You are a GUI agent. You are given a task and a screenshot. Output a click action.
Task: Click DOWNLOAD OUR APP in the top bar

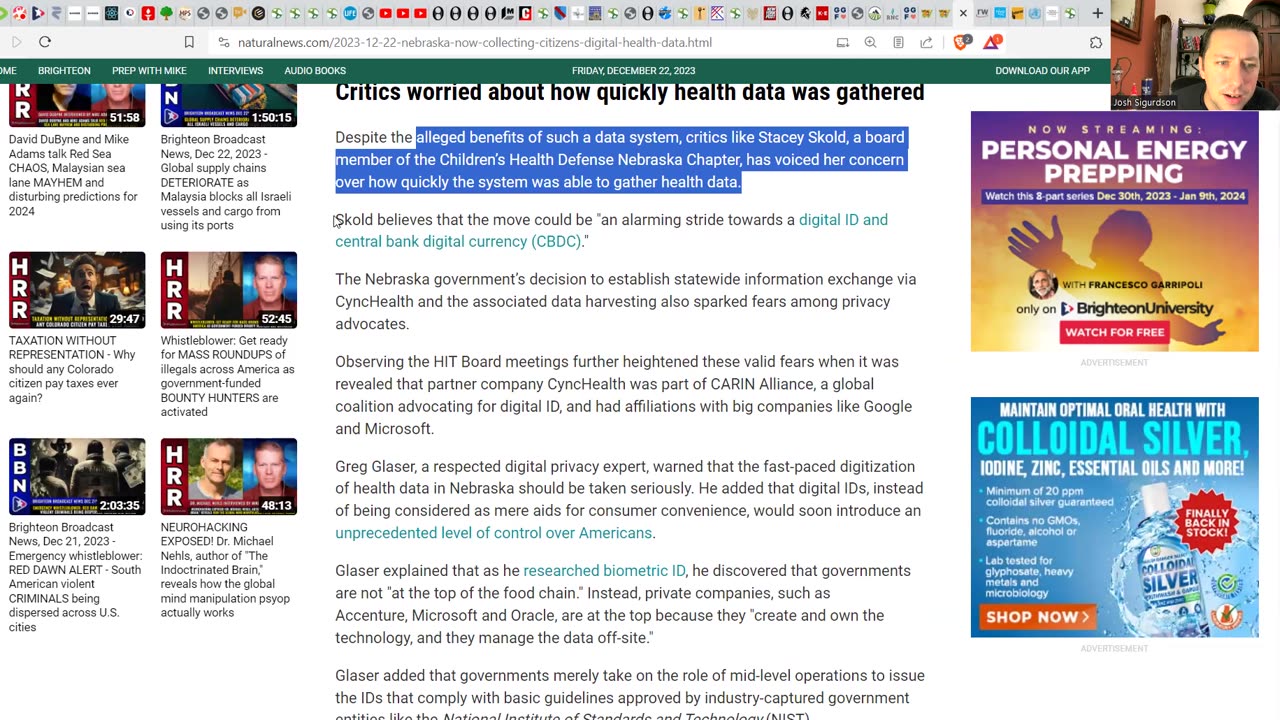click(x=1042, y=71)
